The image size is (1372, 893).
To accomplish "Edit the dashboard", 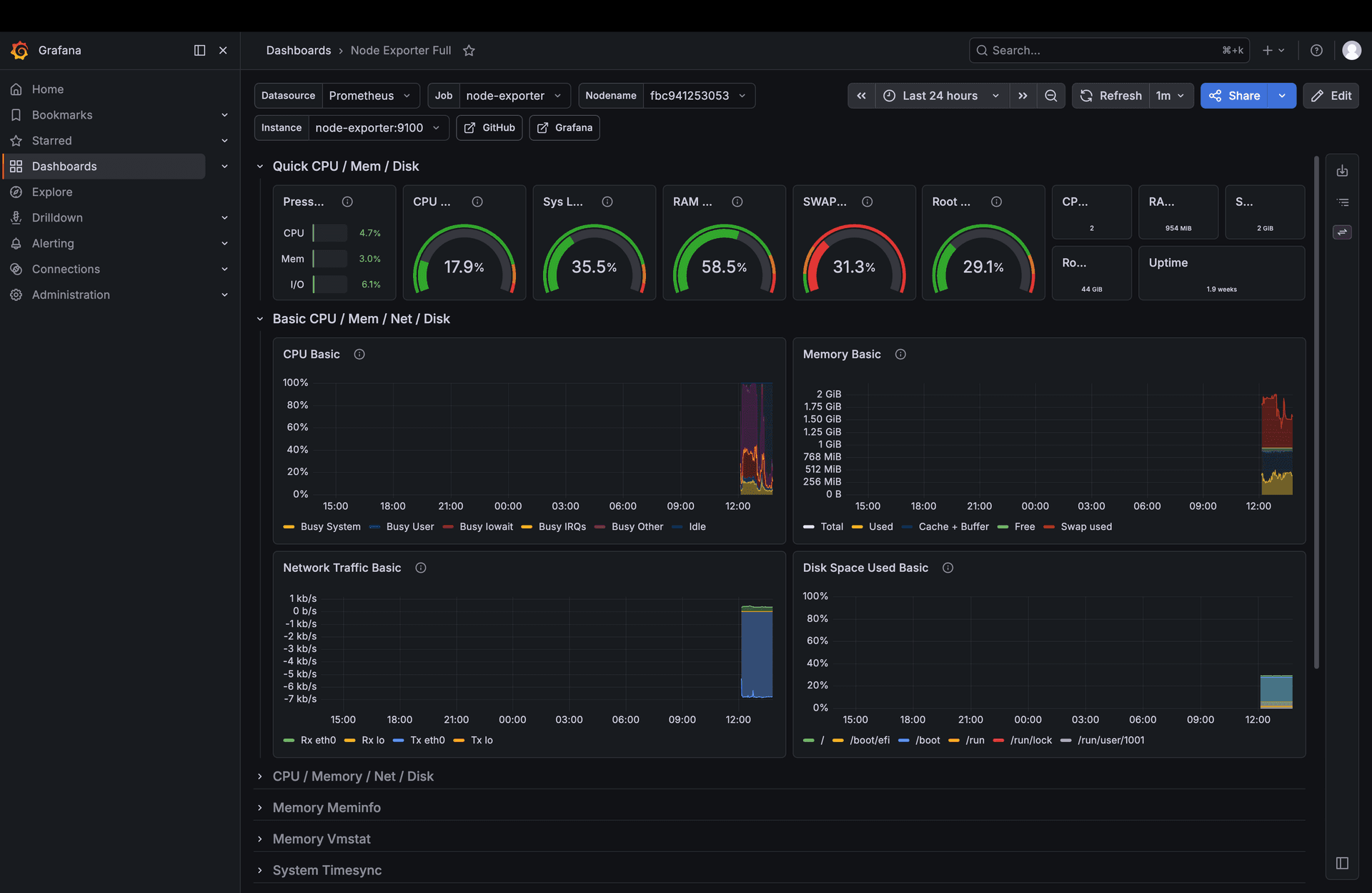I will [x=1331, y=96].
